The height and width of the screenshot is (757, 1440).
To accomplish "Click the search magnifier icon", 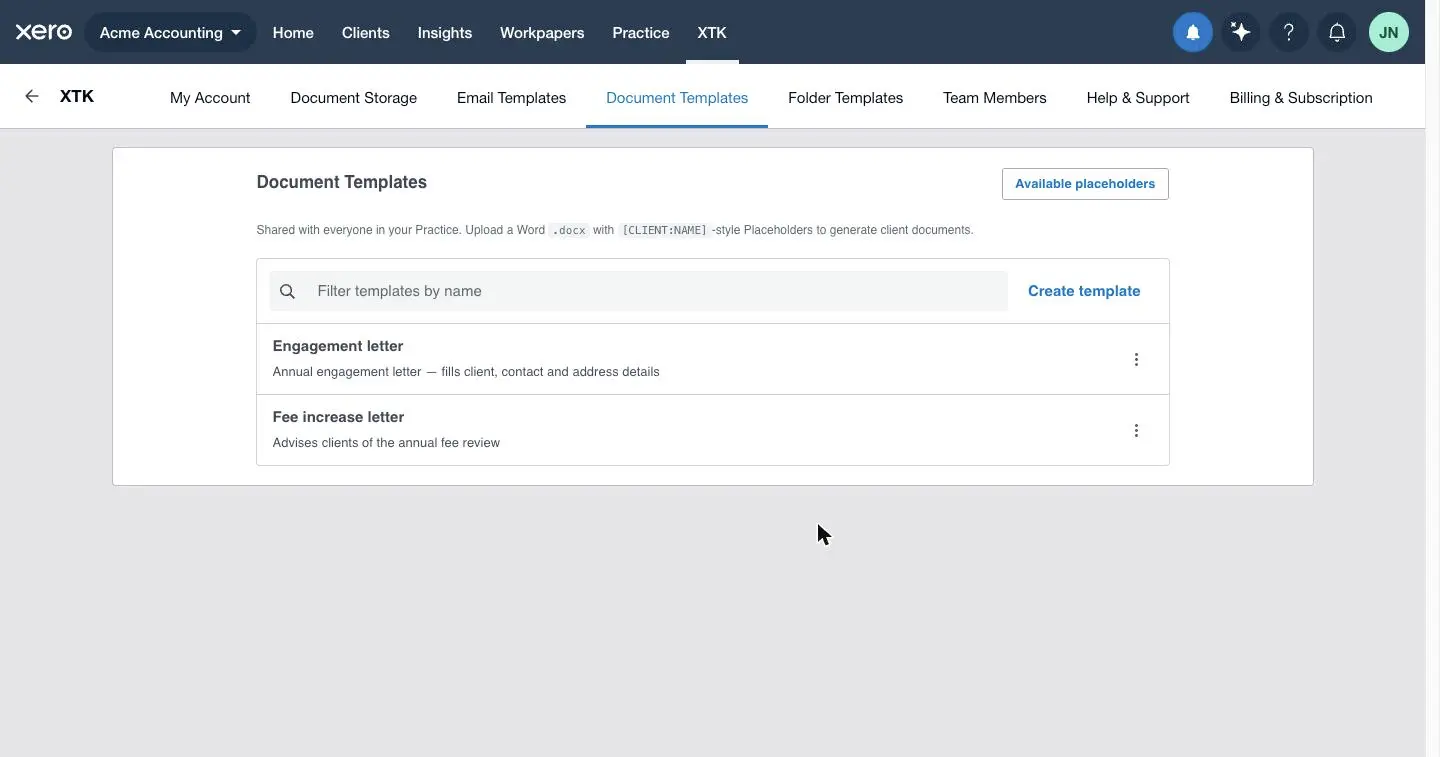I will pyautogui.click(x=287, y=291).
